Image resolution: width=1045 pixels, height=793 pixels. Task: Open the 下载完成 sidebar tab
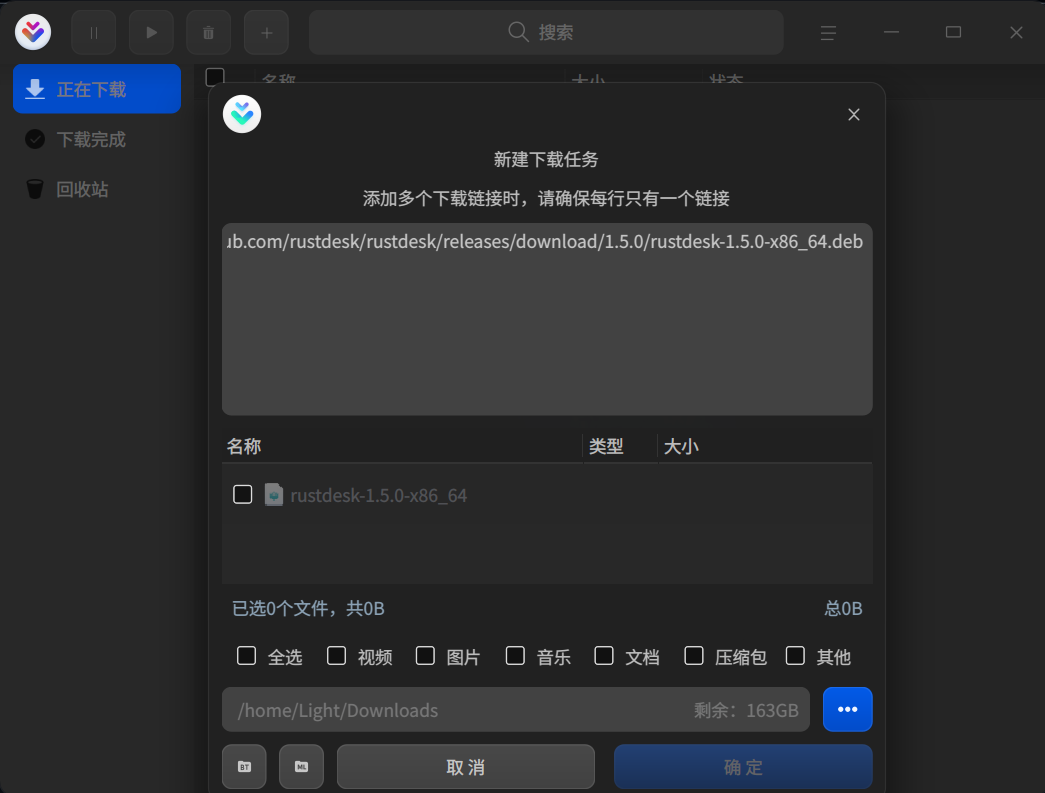tap(97, 139)
